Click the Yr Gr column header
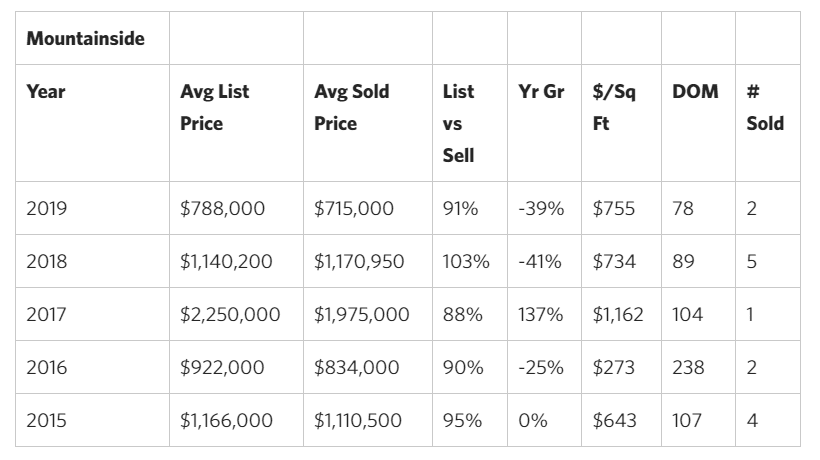This screenshot has height=460, width=820. pyautogui.click(x=544, y=123)
